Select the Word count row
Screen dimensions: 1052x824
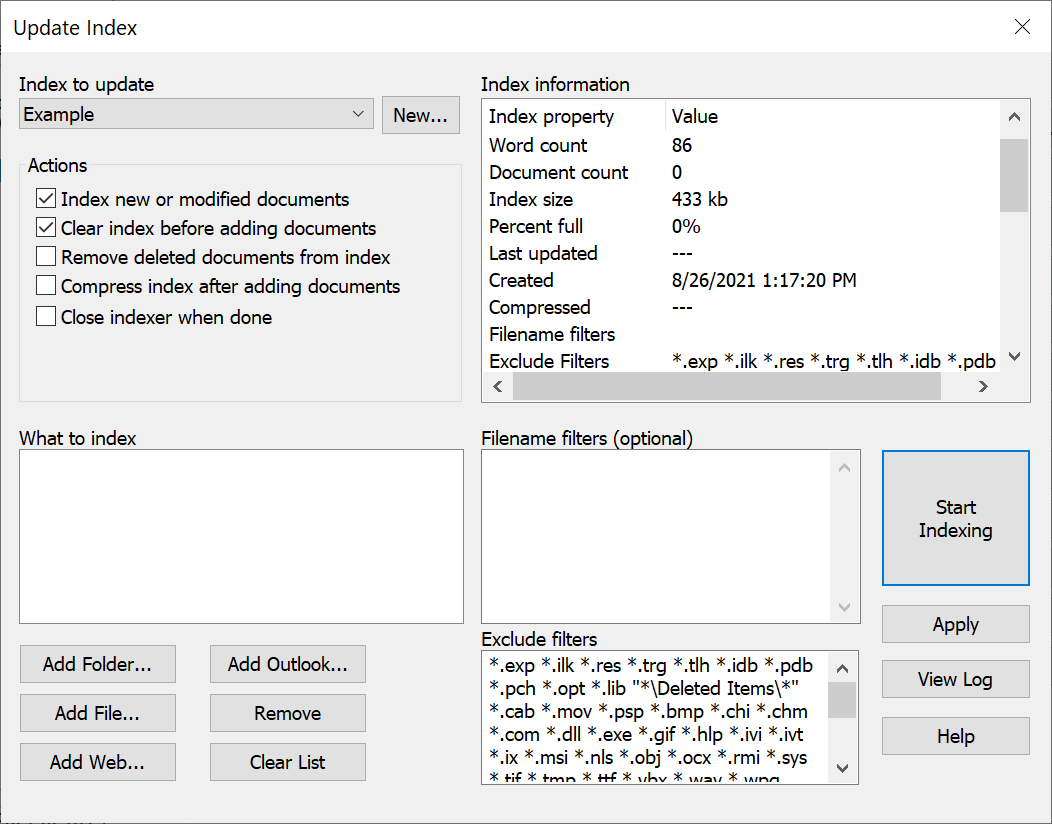point(741,146)
